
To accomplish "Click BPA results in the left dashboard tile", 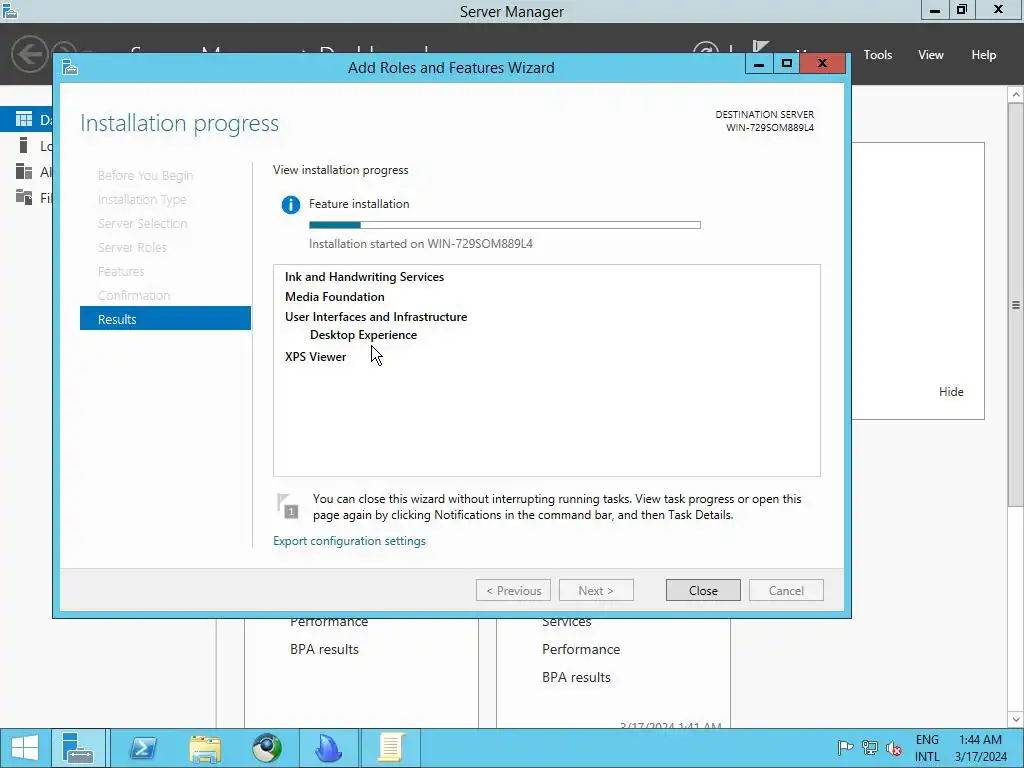I will coord(325,649).
